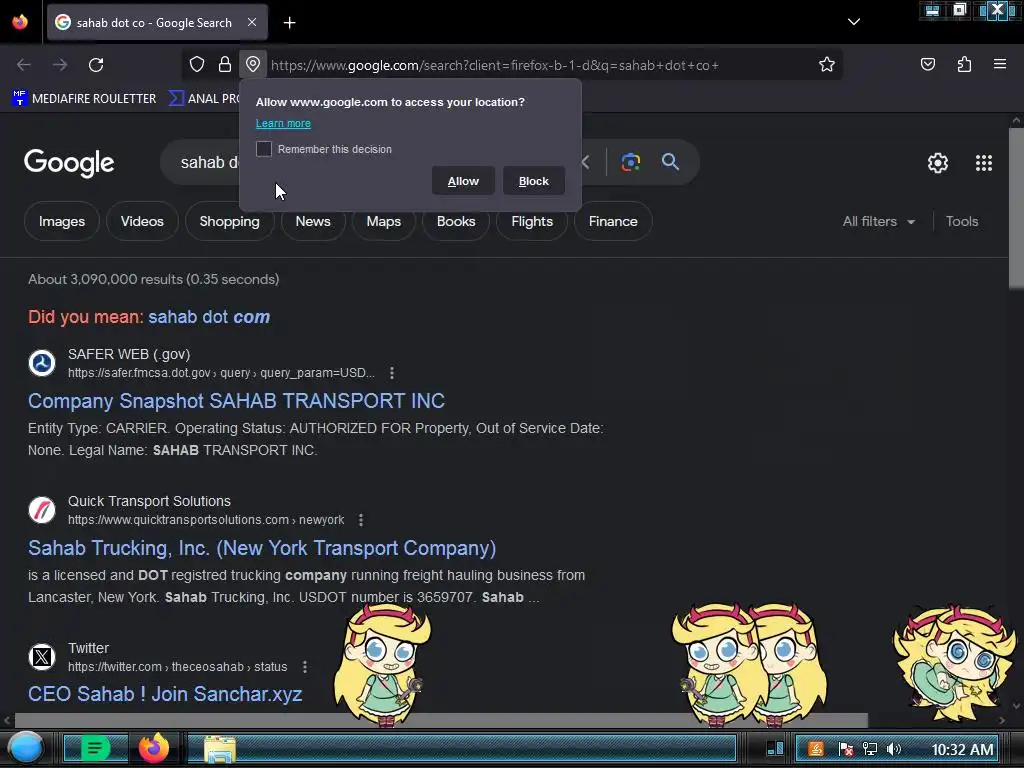The height and width of the screenshot is (768, 1024).
Task: Submit search with the magnifier icon
Action: [670, 162]
